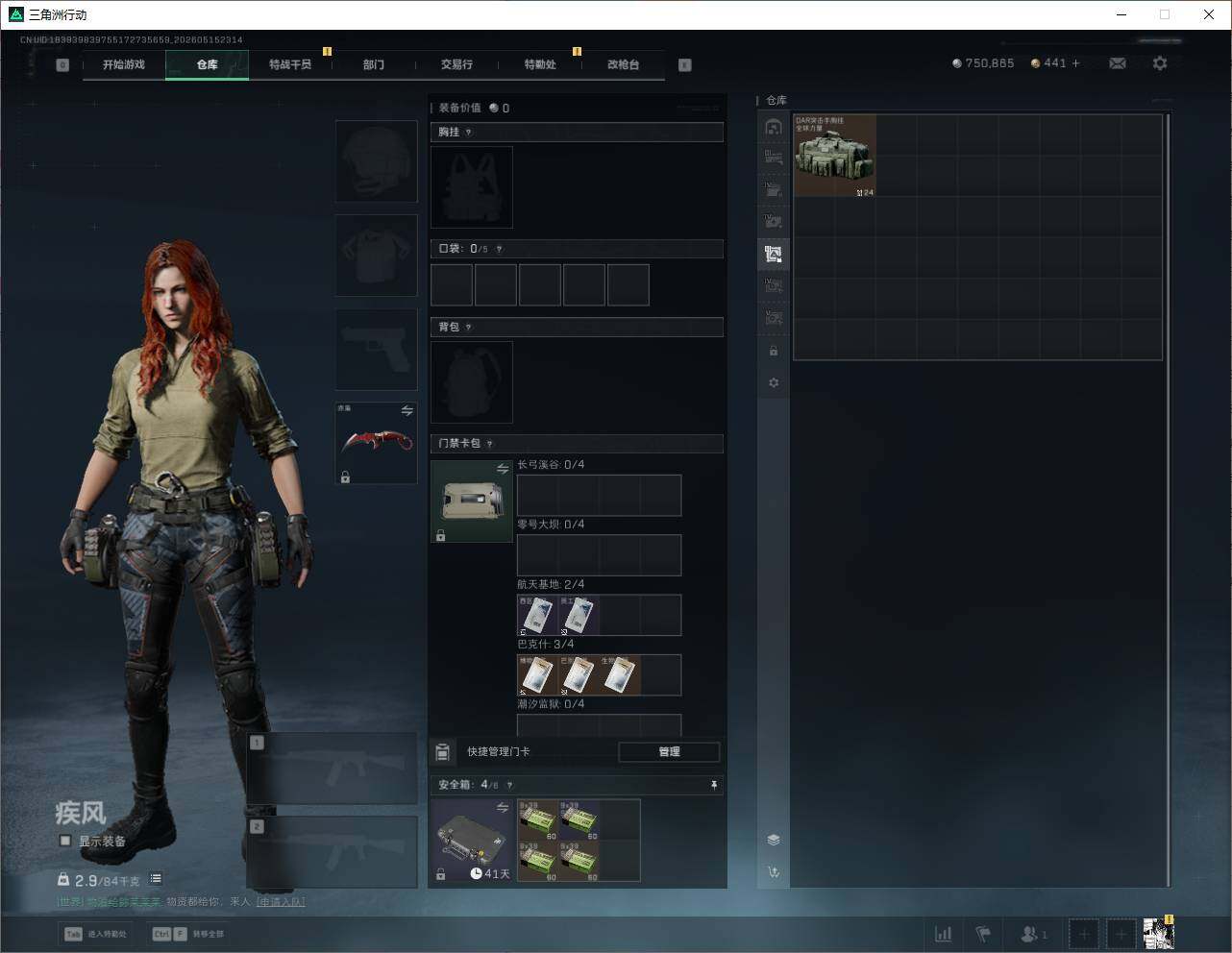Click the right nav arrow after 改枪台

coord(685,65)
